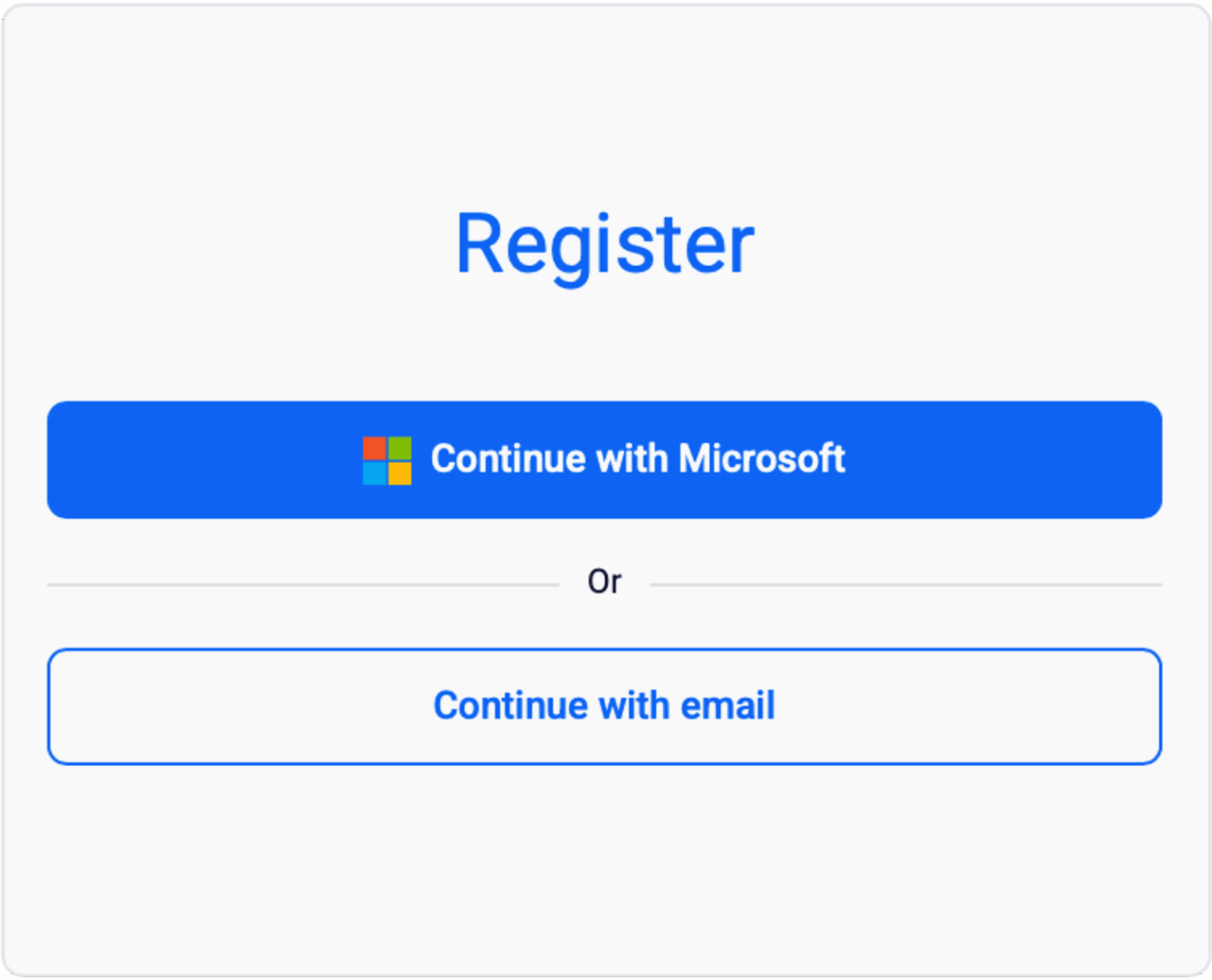Select the Register heading text
Image resolution: width=1212 pixels, height=980 pixels.
point(604,244)
